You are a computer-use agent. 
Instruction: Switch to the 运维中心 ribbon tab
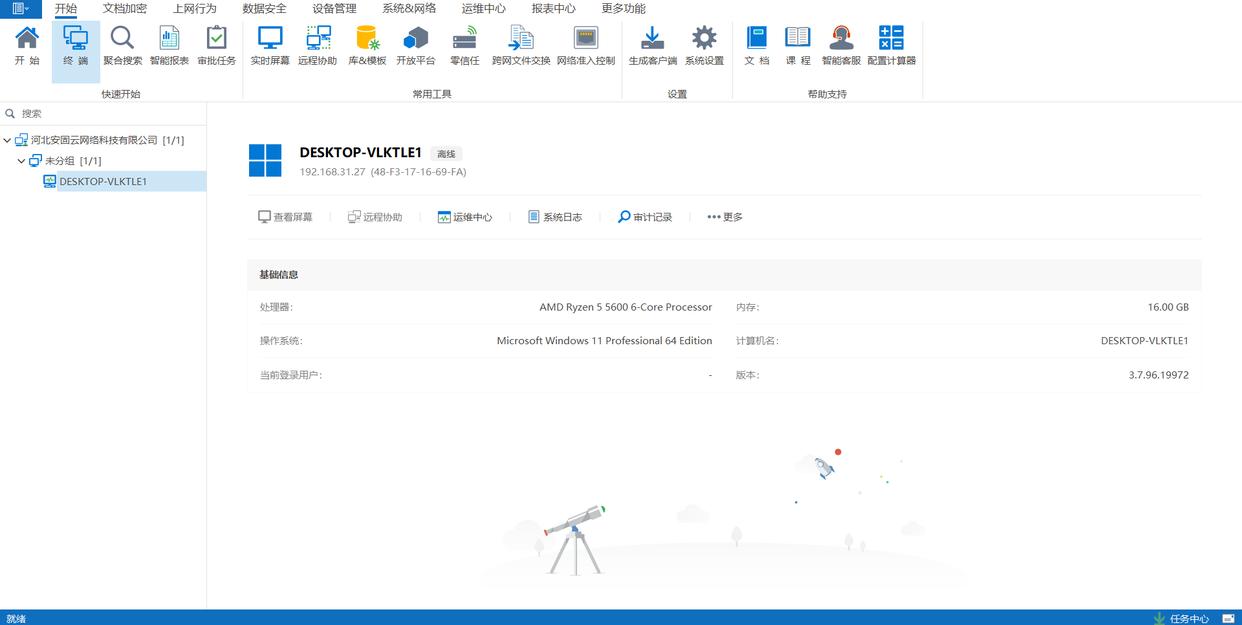484,9
